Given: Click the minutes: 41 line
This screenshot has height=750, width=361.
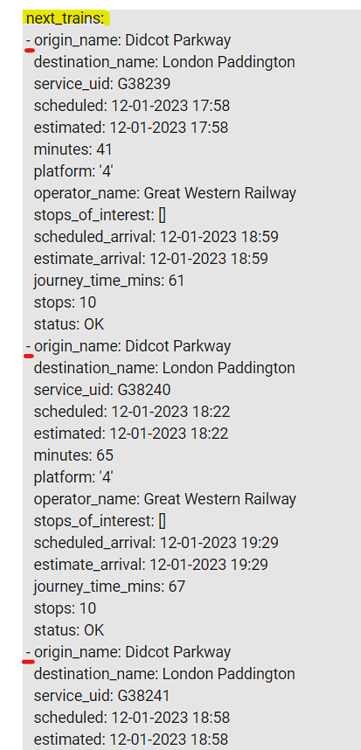Looking at the screenshot, I should 73,149.
